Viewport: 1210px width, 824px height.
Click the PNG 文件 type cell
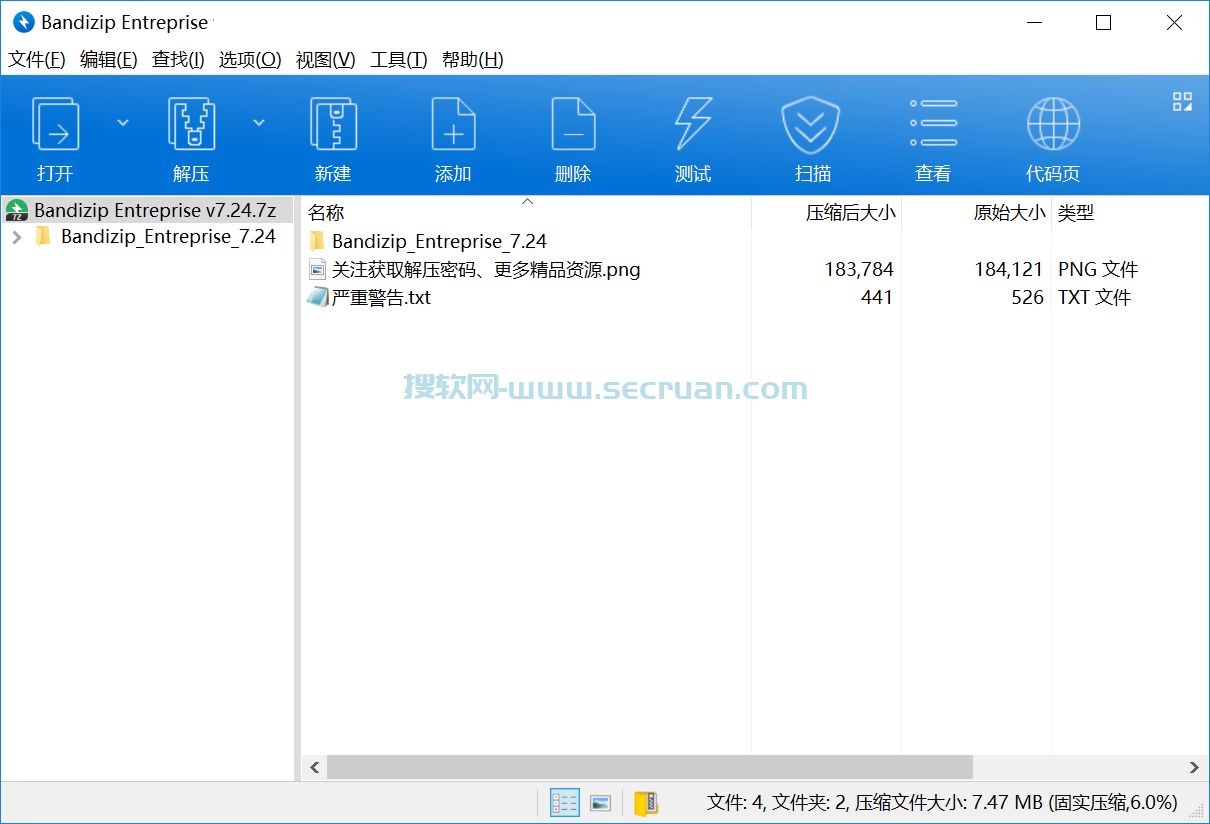[1098, 269]
